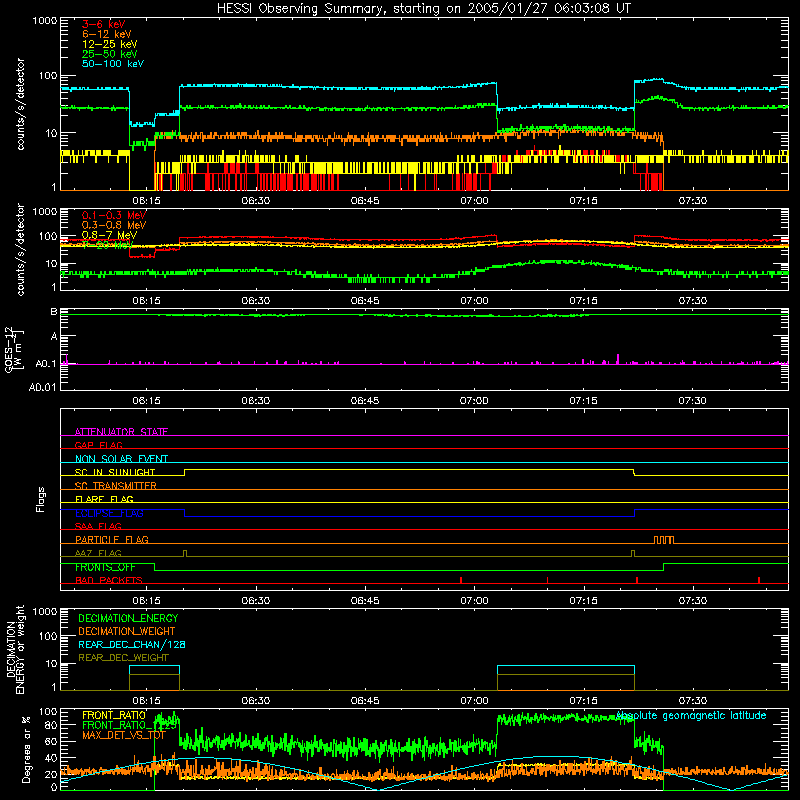Select the 50-100 keV legend label
The height and width of the screenshot is (800, 800).
pyautogui.click(x=113, y=63)
